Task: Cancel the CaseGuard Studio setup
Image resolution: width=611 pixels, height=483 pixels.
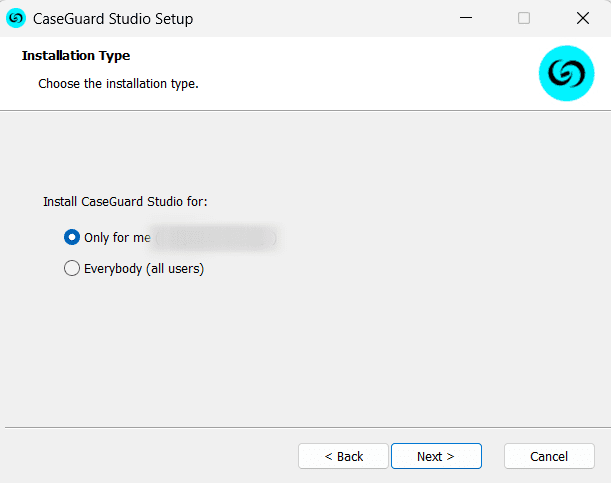Action: coord(549,456)
